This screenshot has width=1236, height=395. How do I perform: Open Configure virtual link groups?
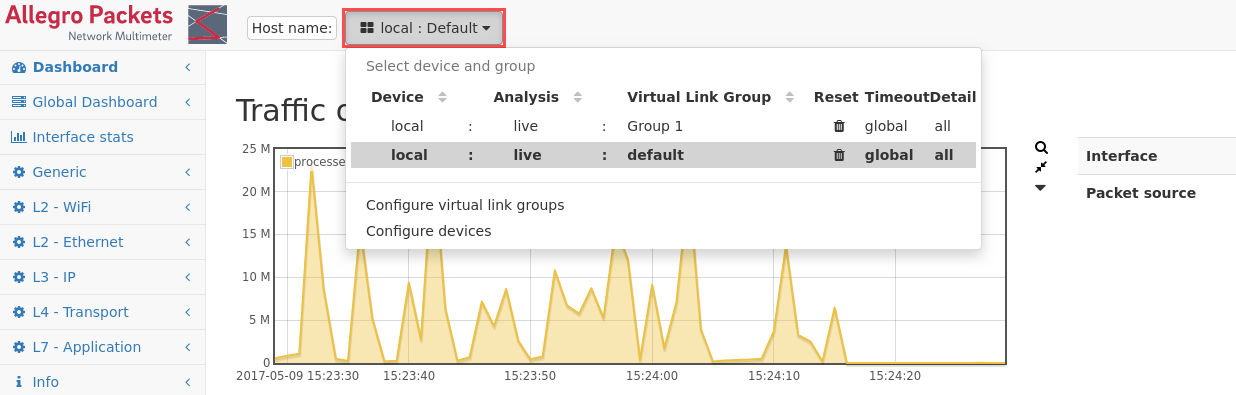click(465, 205)
